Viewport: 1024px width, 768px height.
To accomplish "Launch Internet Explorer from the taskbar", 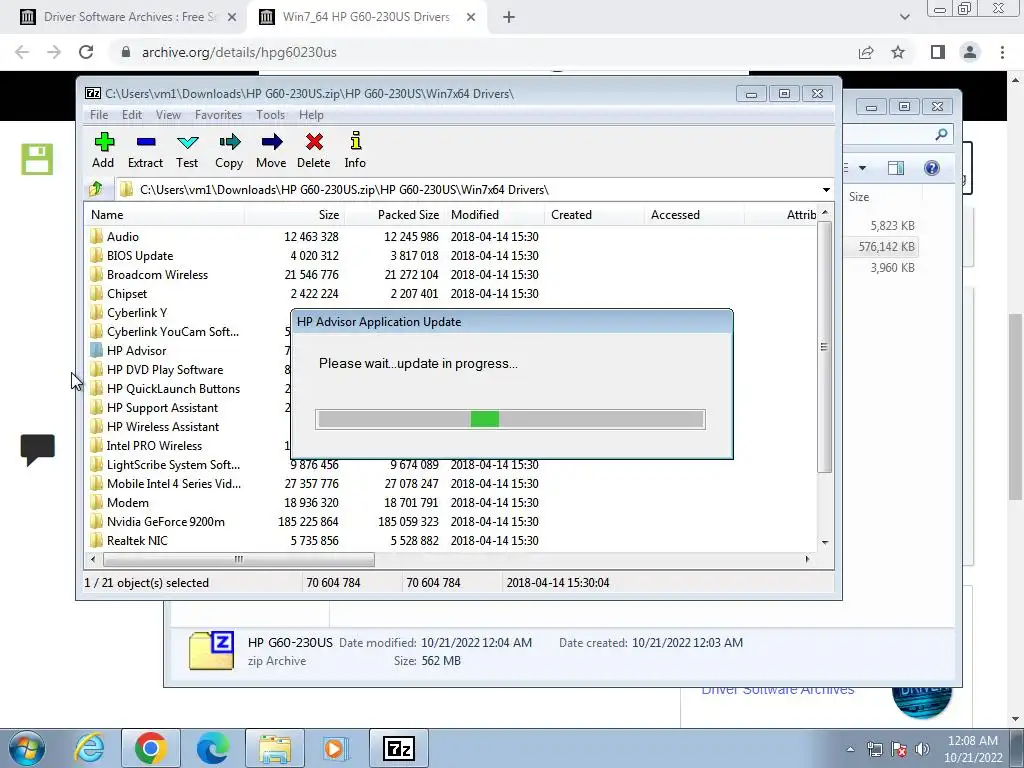I will coord(90,748).
